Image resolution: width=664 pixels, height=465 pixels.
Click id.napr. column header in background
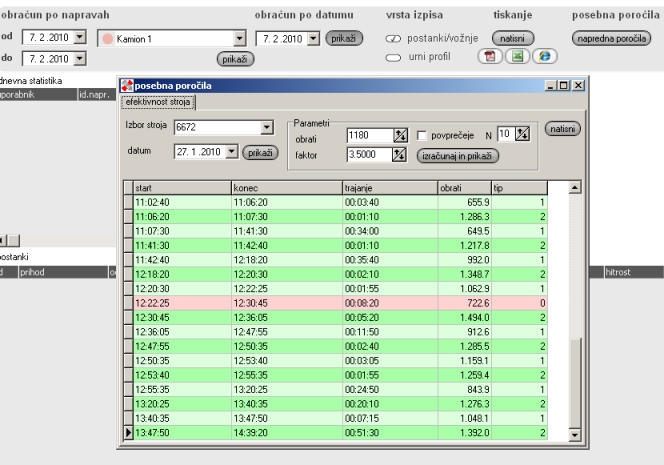pyautogui.click(x=97, y=94)
